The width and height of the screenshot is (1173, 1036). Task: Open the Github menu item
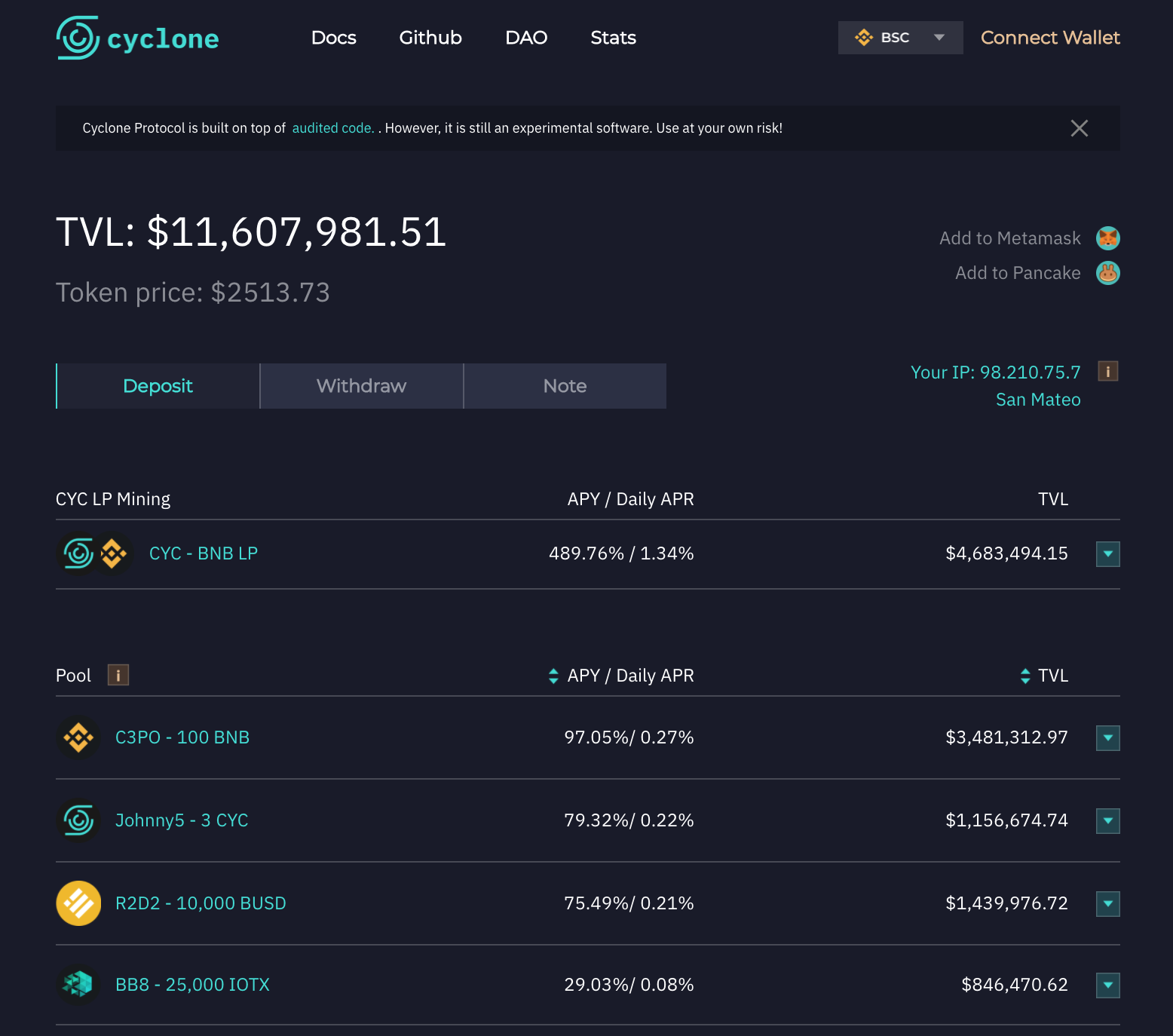pyautogui.click(x=430, y=38)
